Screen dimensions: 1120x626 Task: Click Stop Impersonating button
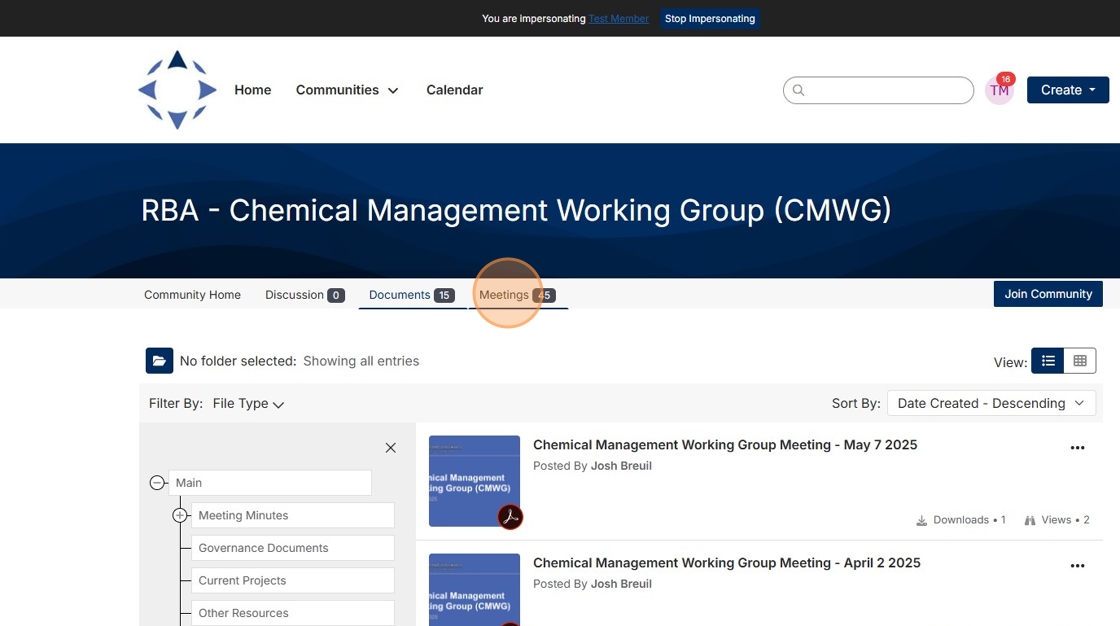(x=709, y=19)
